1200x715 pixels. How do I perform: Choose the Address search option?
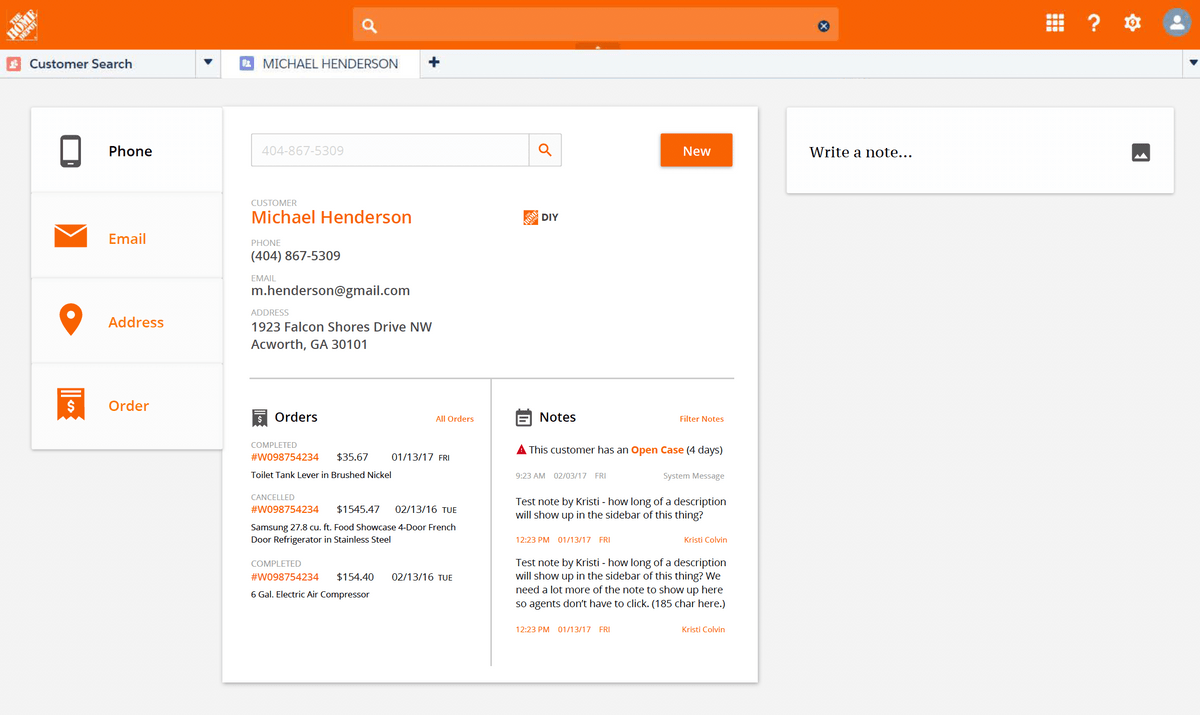[x=127, y=322]
